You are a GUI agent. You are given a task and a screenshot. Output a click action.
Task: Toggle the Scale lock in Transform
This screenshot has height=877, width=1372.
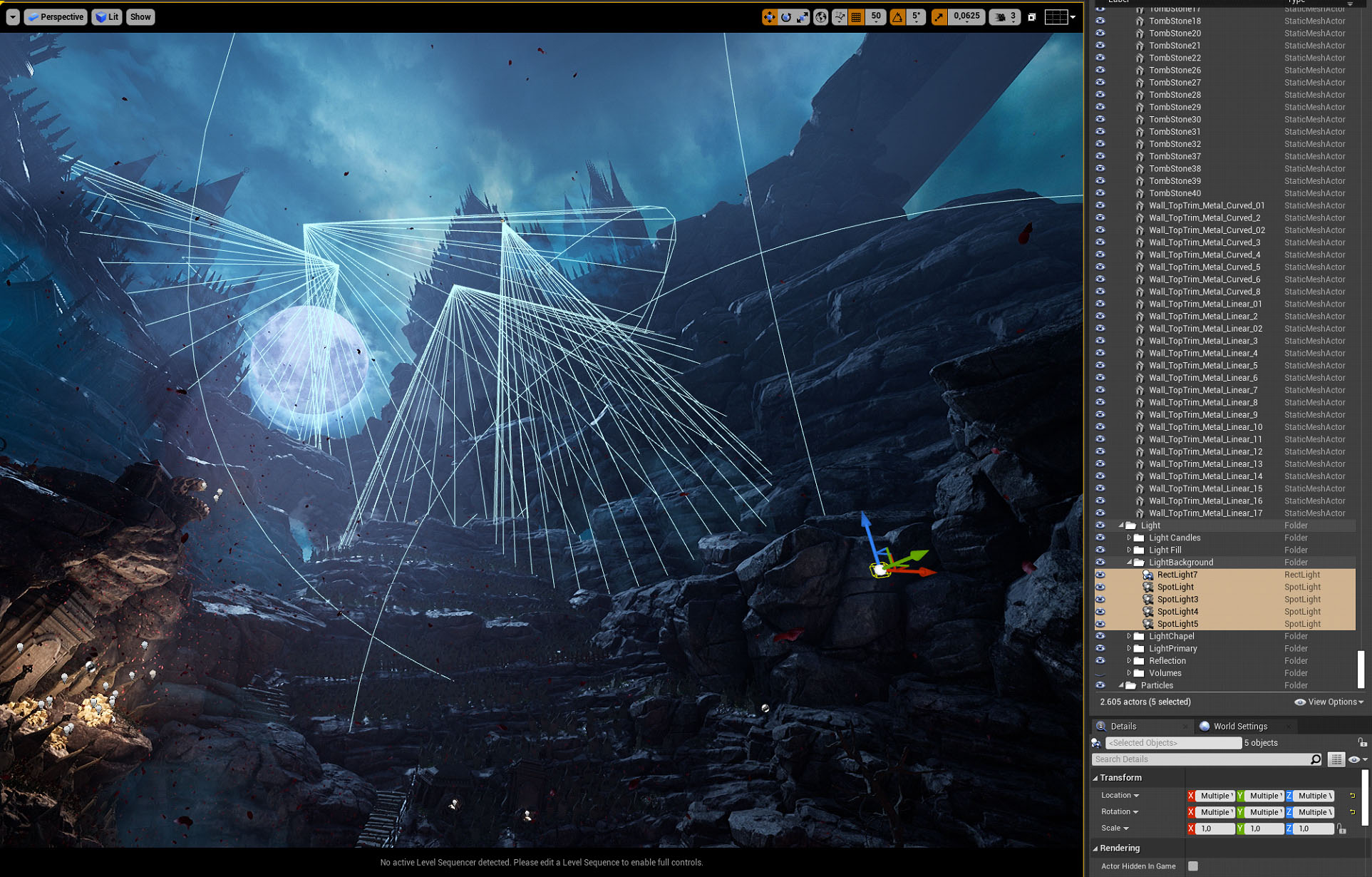tap(1341, 829)
